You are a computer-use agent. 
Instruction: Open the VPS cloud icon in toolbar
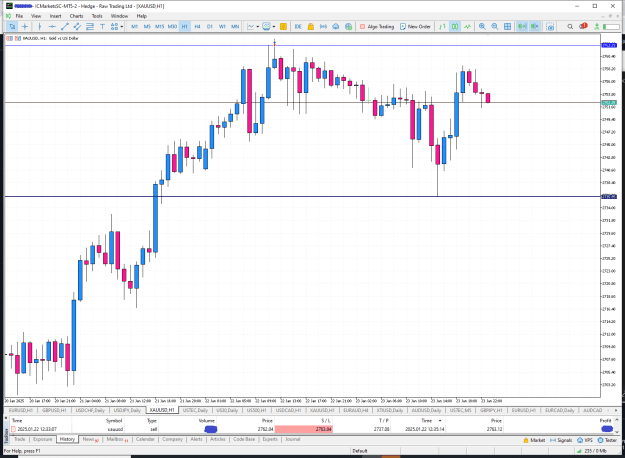coord(336,27)
